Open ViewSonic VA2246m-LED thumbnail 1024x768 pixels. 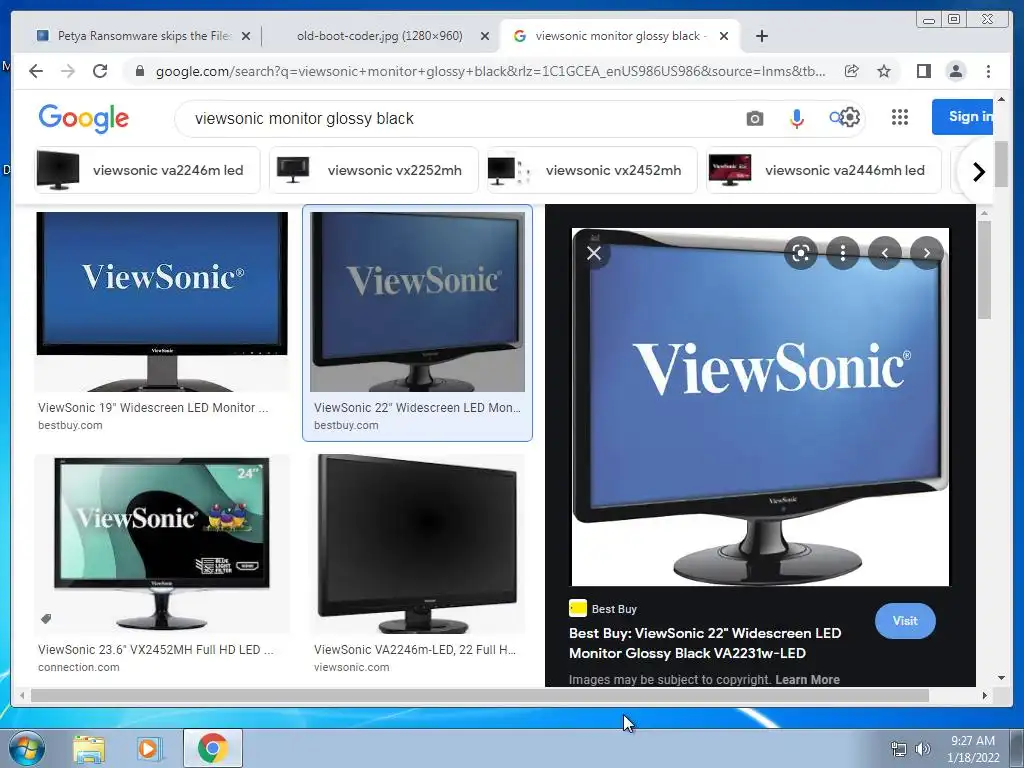[x=417, y=544]
